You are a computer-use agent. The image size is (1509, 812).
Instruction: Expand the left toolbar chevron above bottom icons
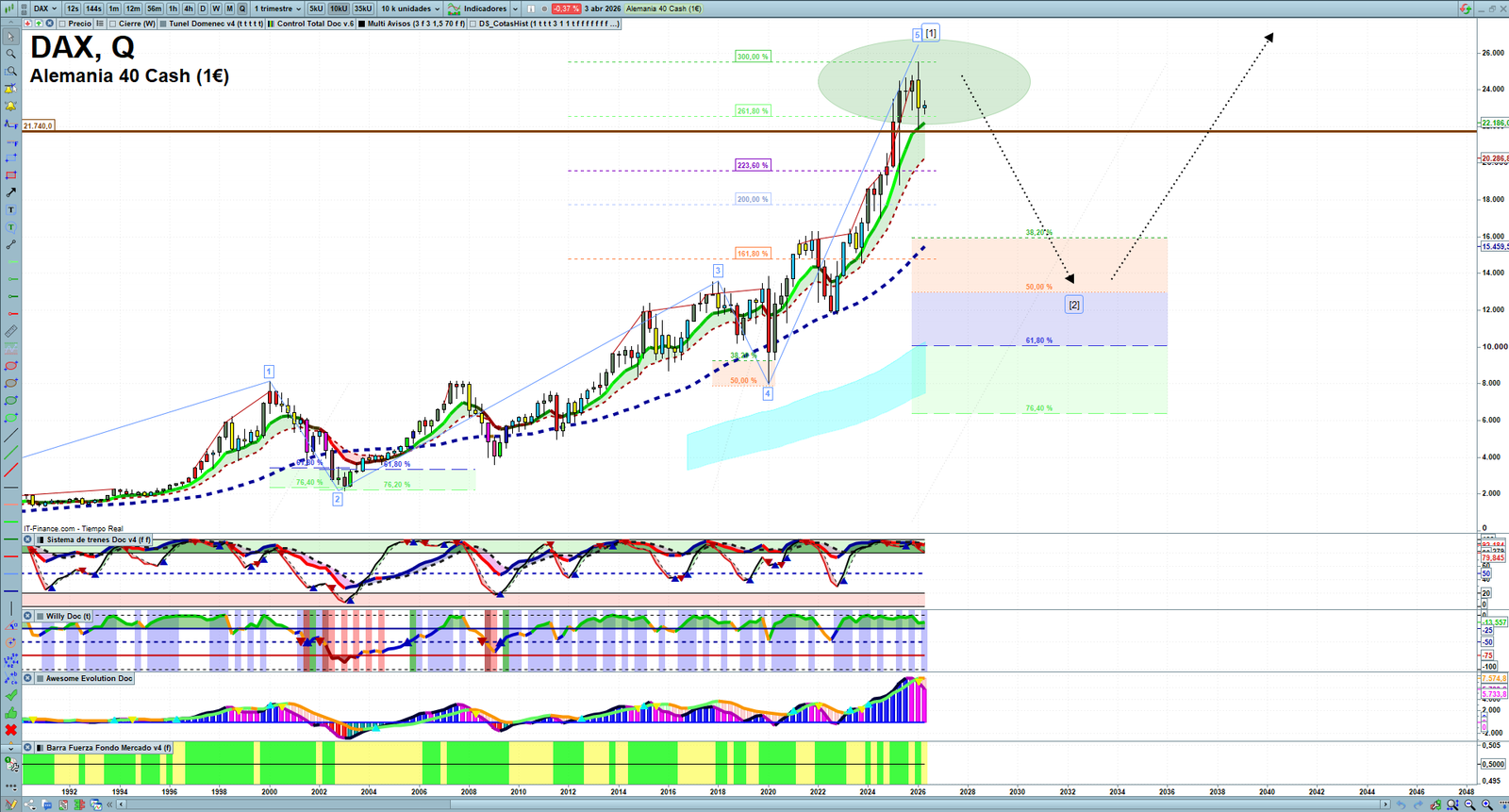click(x=10, y=748)
